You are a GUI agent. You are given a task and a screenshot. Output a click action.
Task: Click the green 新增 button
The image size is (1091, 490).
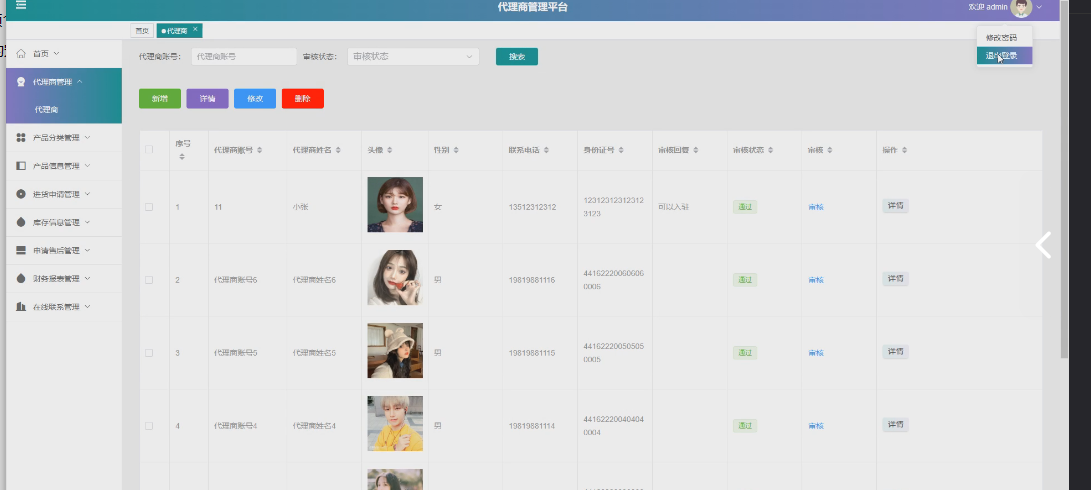[x=160, y=99]
